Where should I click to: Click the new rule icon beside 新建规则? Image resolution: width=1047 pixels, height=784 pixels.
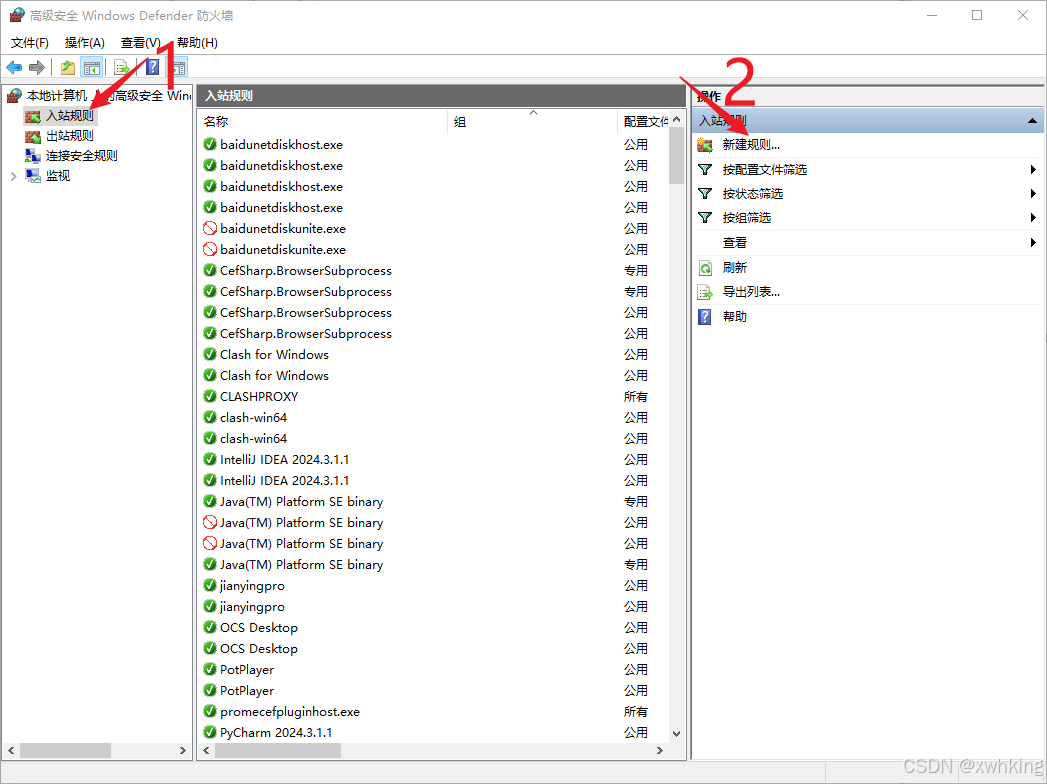705,145
